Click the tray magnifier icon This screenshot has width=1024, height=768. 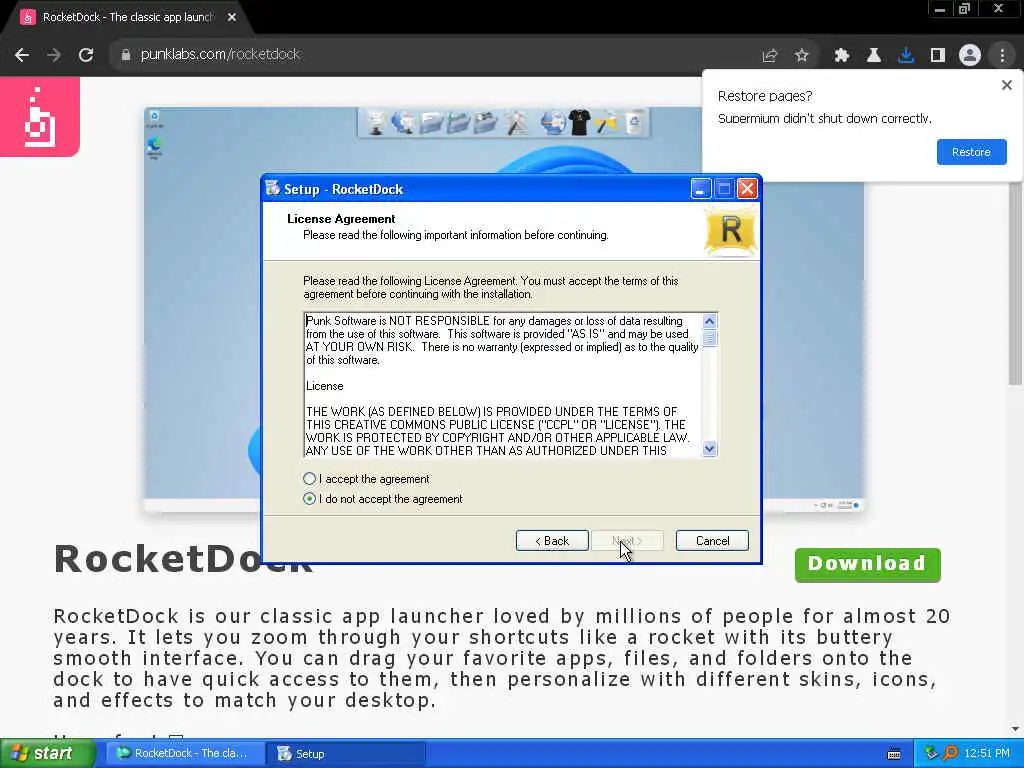(950, 754)
